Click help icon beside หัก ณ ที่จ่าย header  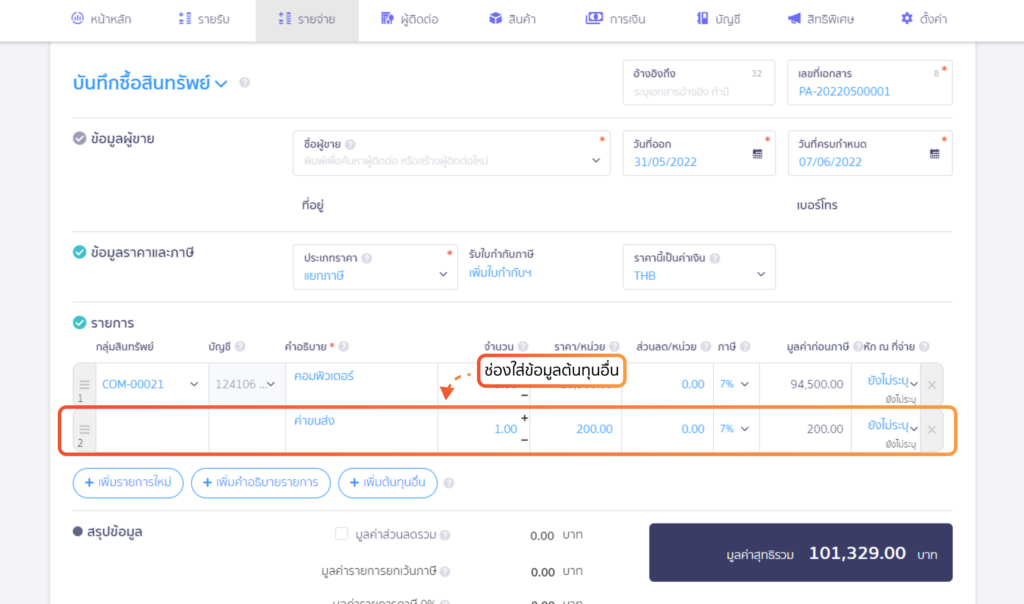click(925, 347)
